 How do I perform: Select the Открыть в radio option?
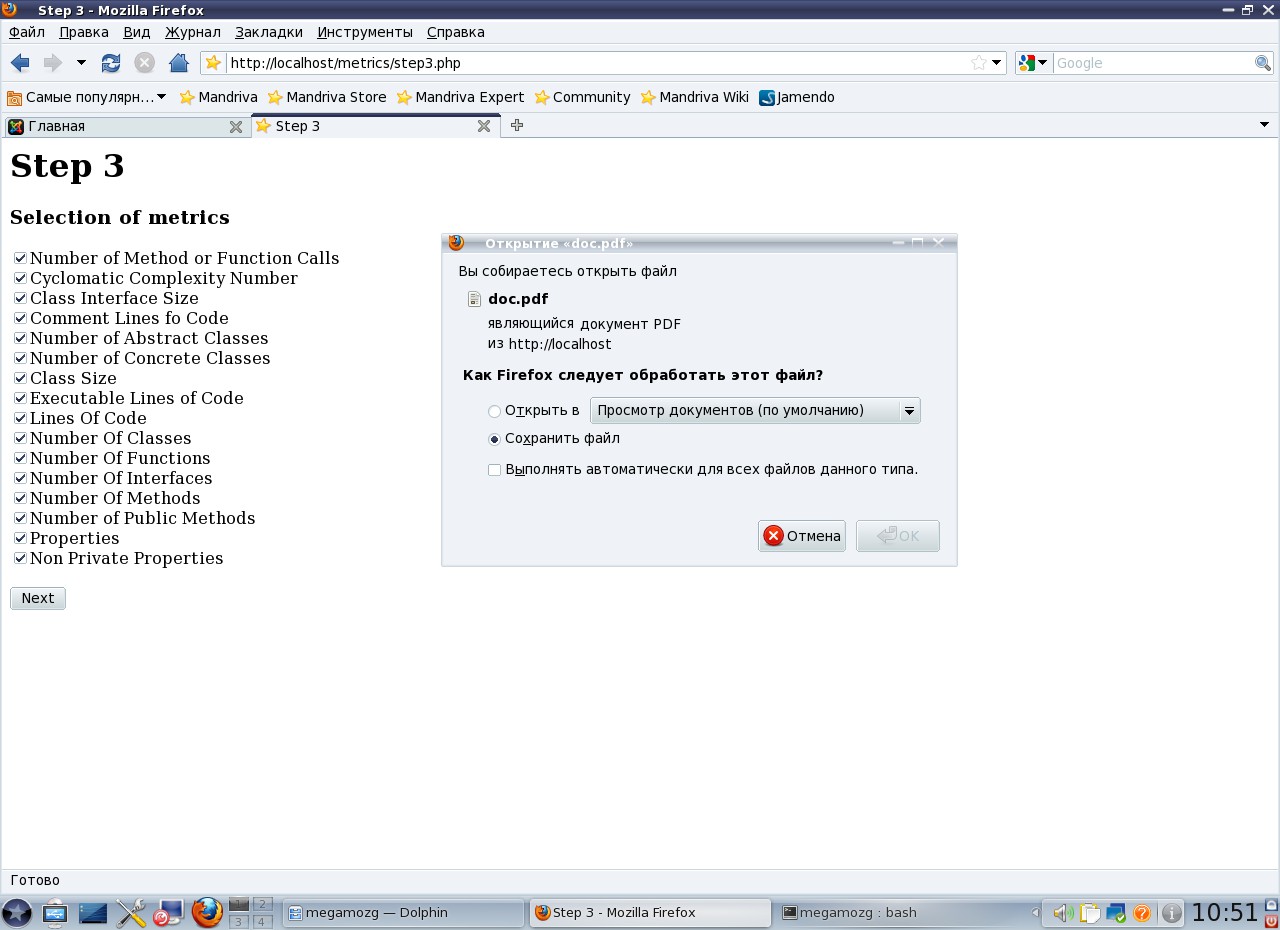pyautogui.click(x=494, y=411)
